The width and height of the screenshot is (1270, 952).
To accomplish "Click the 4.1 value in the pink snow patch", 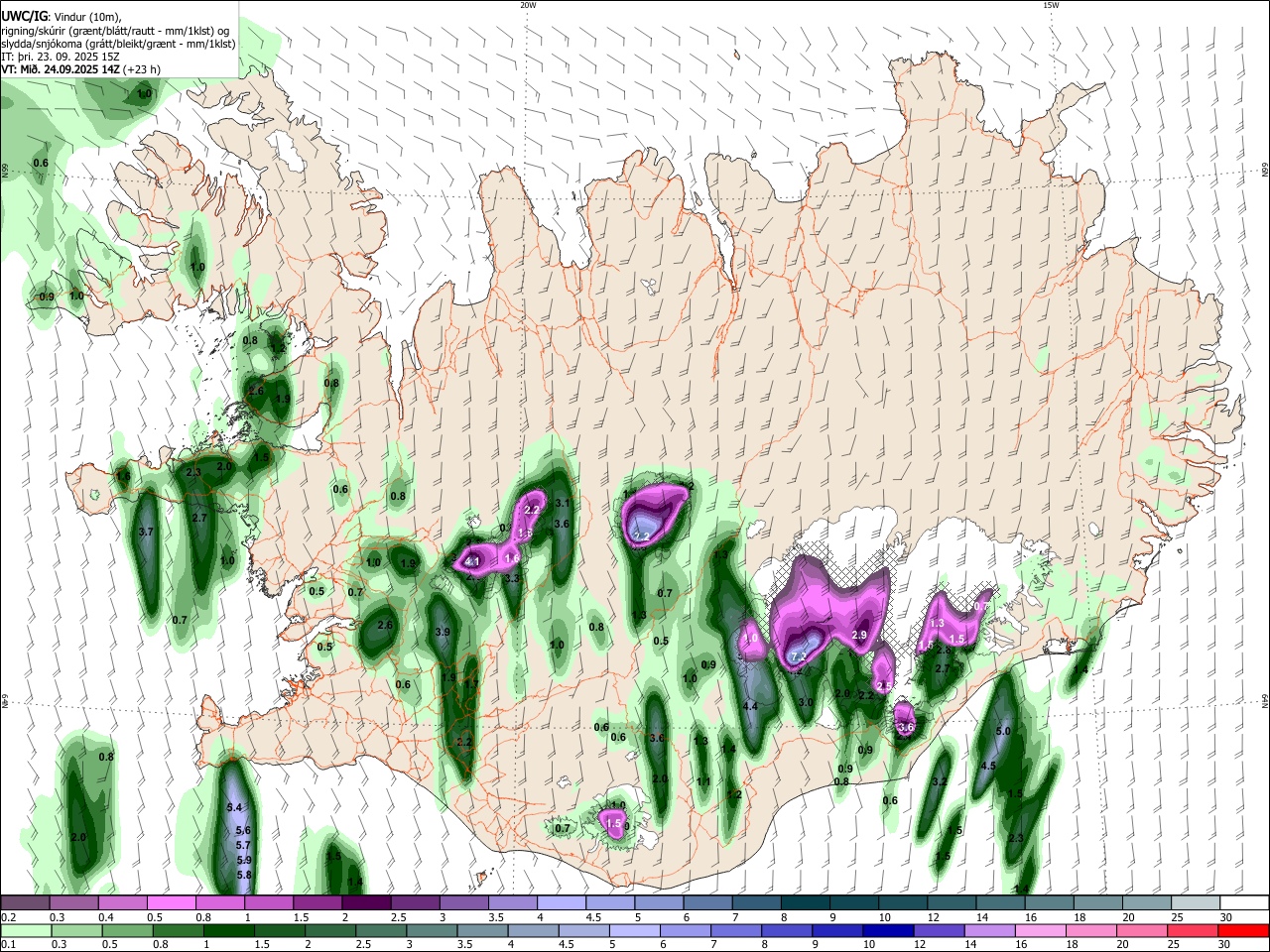I will point(472,562).
